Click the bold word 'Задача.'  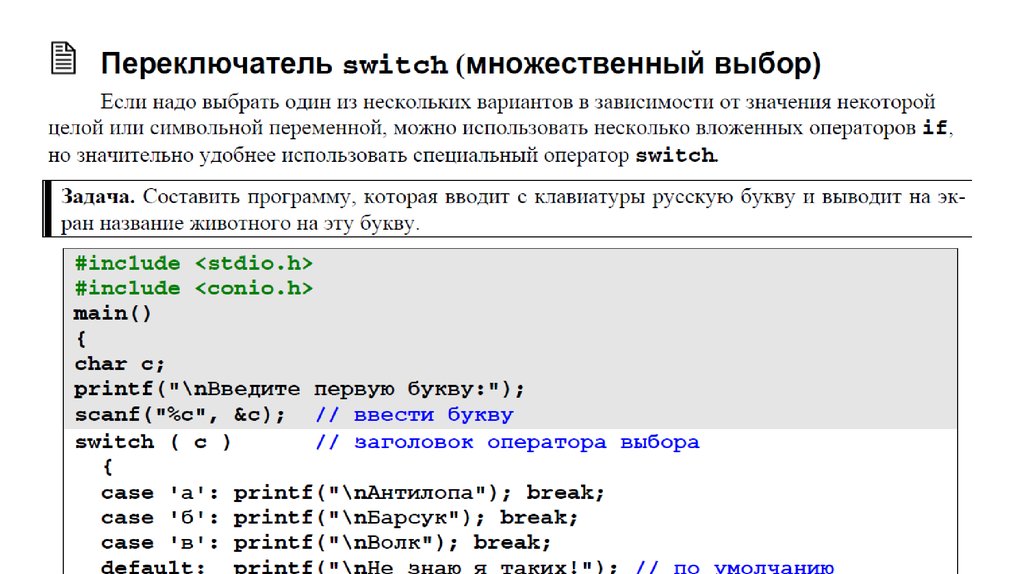tap(99, 197)
